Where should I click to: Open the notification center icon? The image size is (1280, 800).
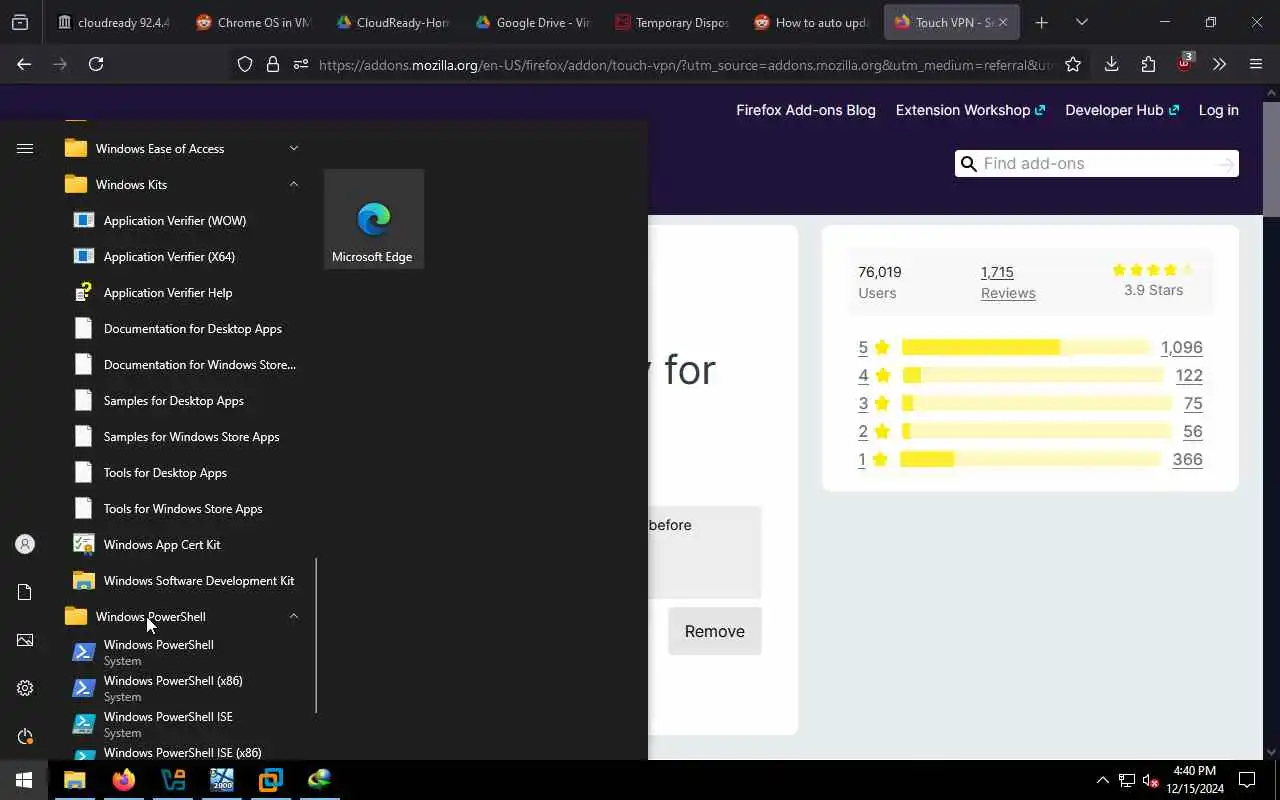tap(1247, 780)
